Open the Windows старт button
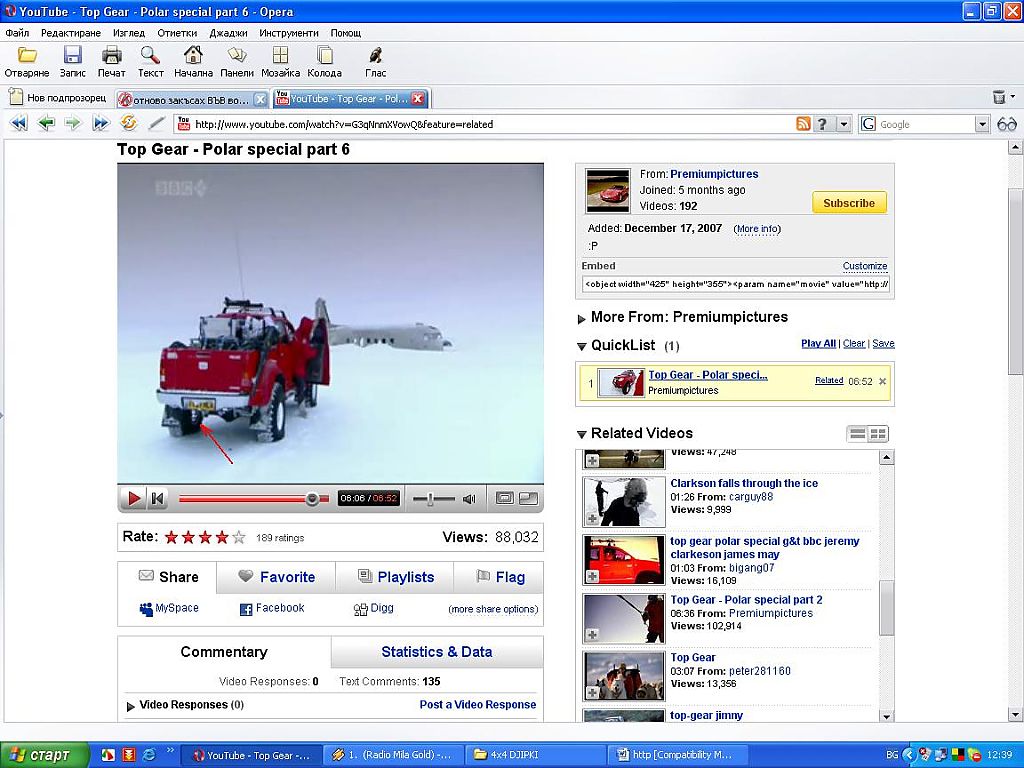The image size is (1024, 768). tap(44, 755)
